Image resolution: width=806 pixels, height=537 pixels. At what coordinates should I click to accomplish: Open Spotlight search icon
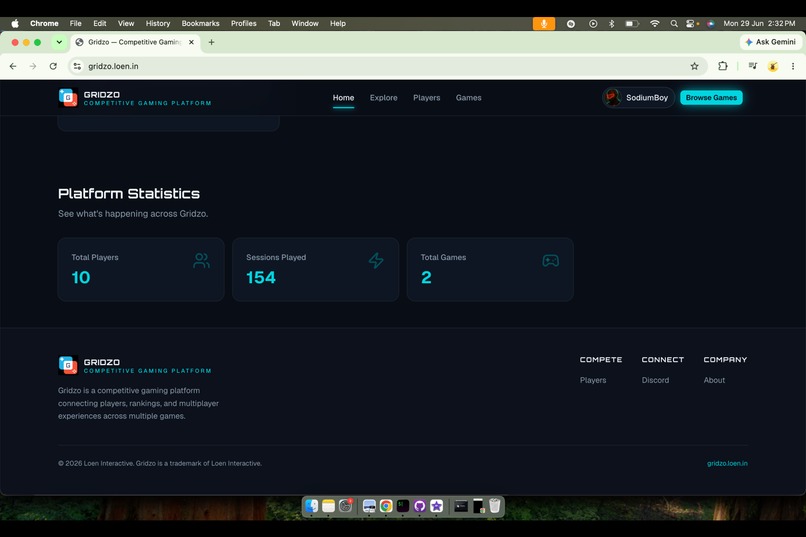pyautogui.click(x=674, y=24)
